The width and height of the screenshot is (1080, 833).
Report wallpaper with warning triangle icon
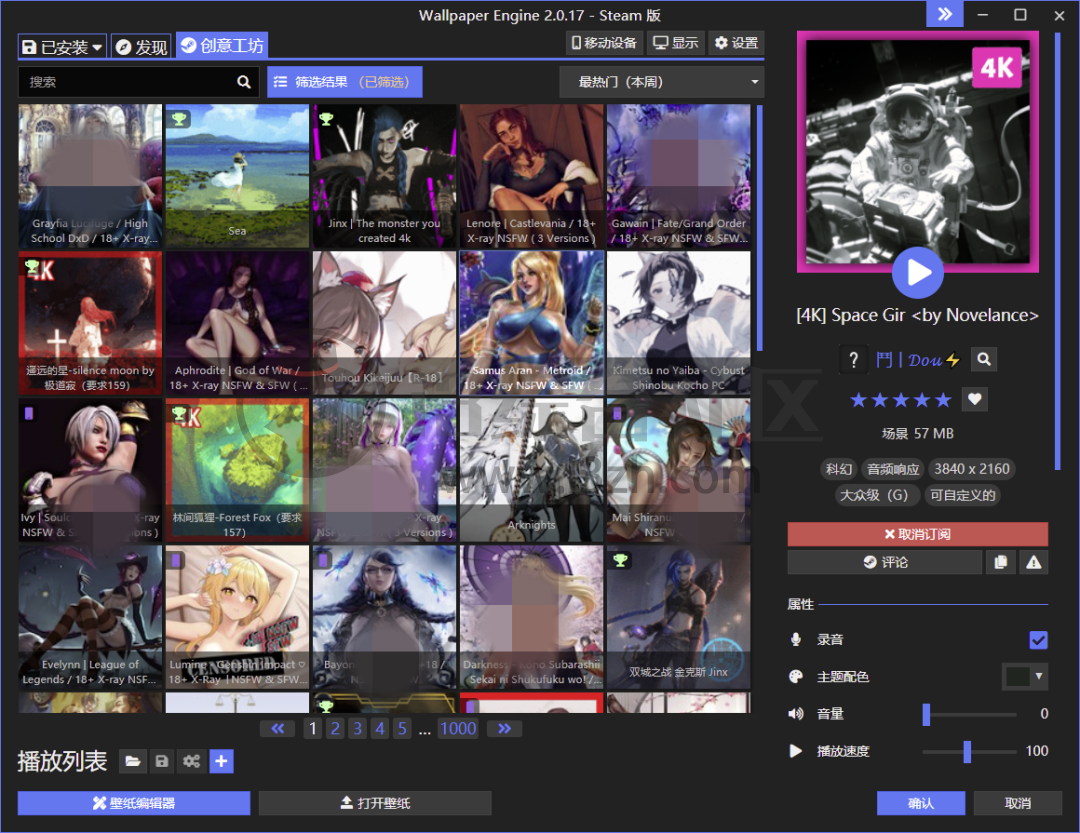coord(1034,562)
